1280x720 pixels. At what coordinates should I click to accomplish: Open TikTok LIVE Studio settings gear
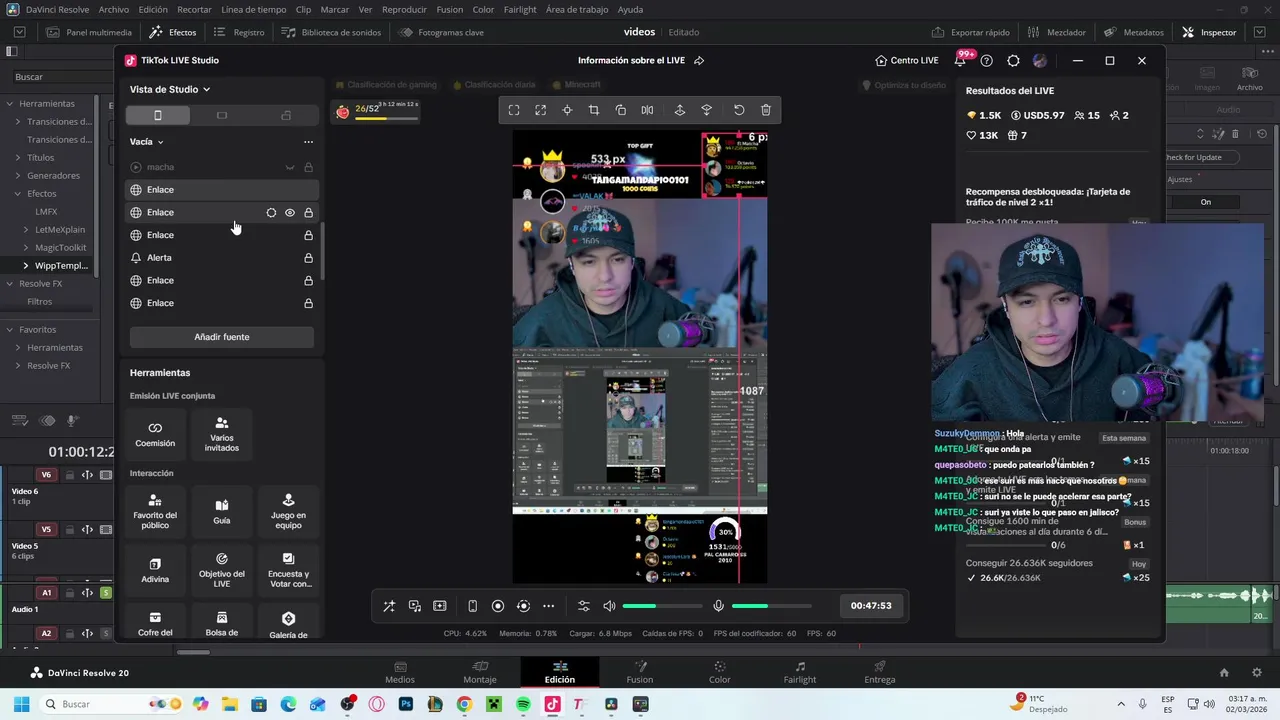coord(1013,60)
